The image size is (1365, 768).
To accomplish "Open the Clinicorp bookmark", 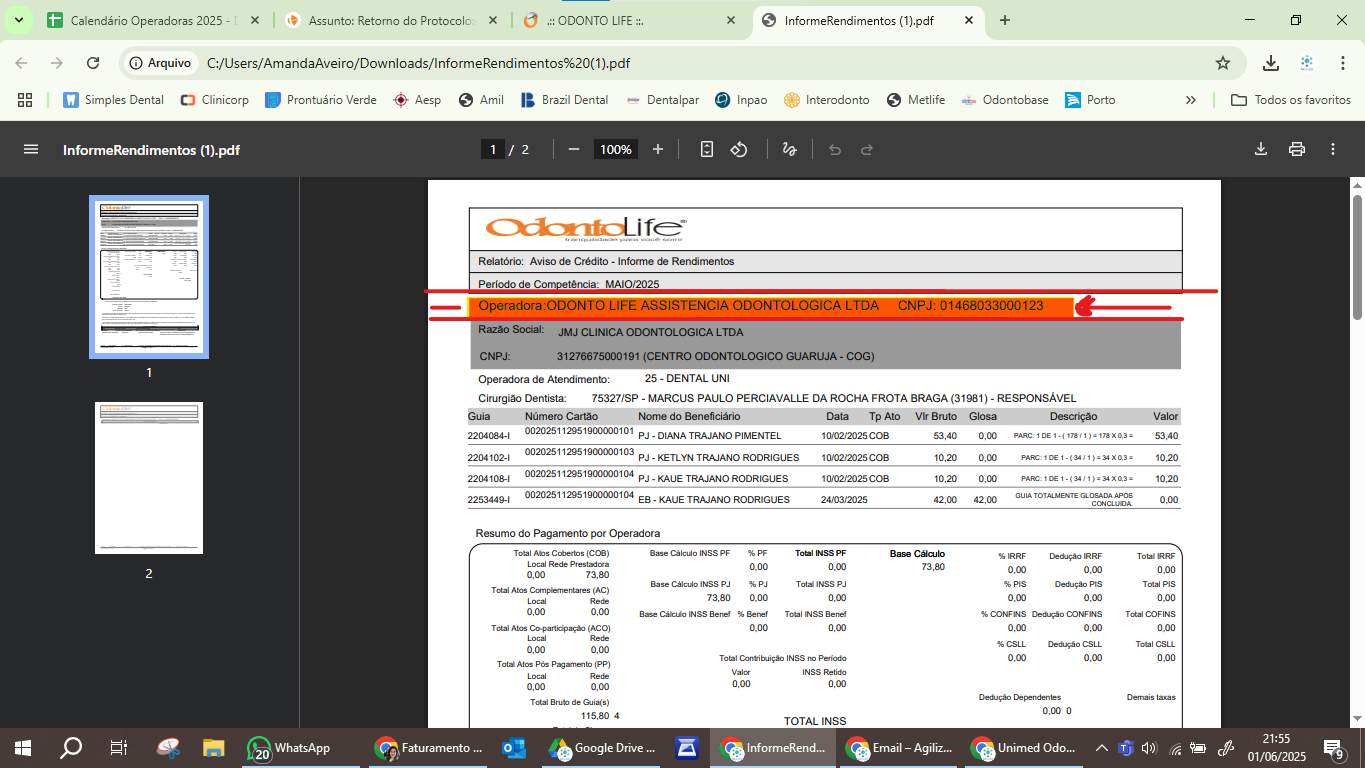I will tap(214, 100).
